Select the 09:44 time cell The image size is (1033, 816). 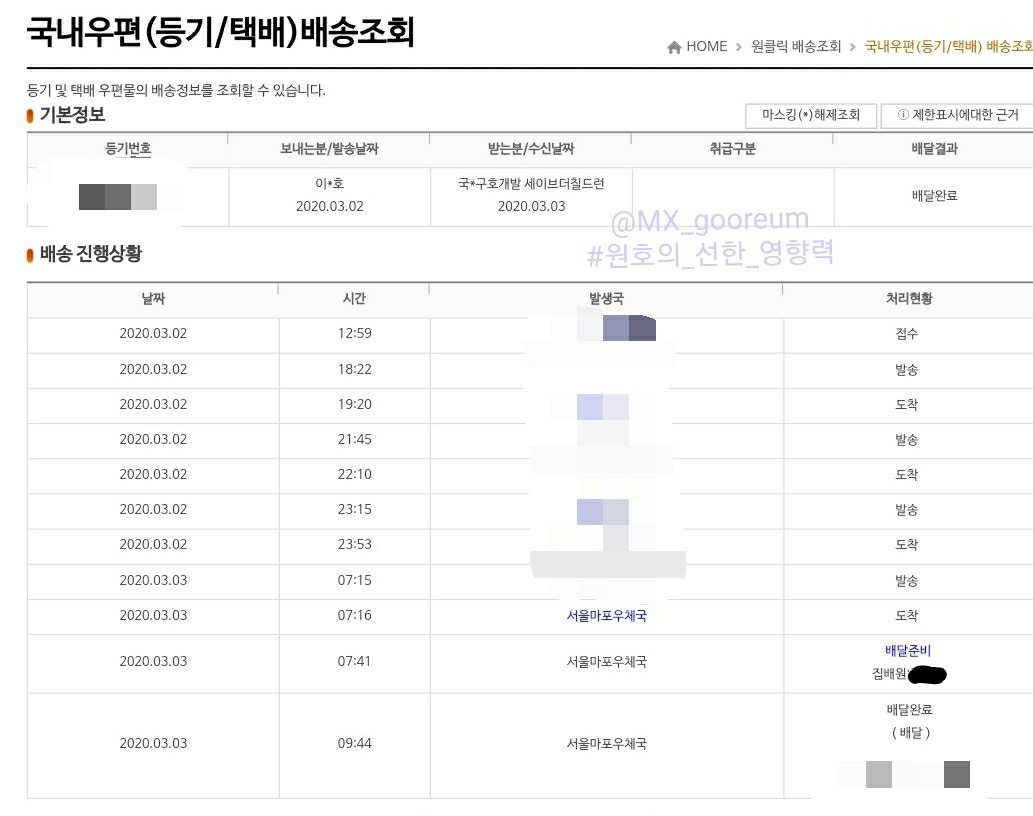point(354,744)
